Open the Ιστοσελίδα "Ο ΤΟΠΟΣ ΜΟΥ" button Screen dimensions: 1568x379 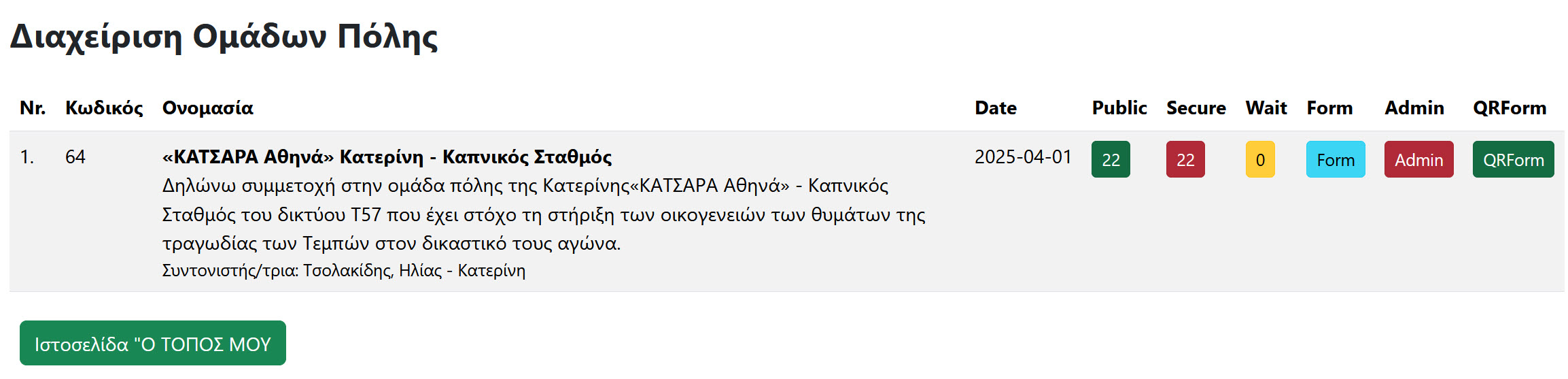[153, 344]
